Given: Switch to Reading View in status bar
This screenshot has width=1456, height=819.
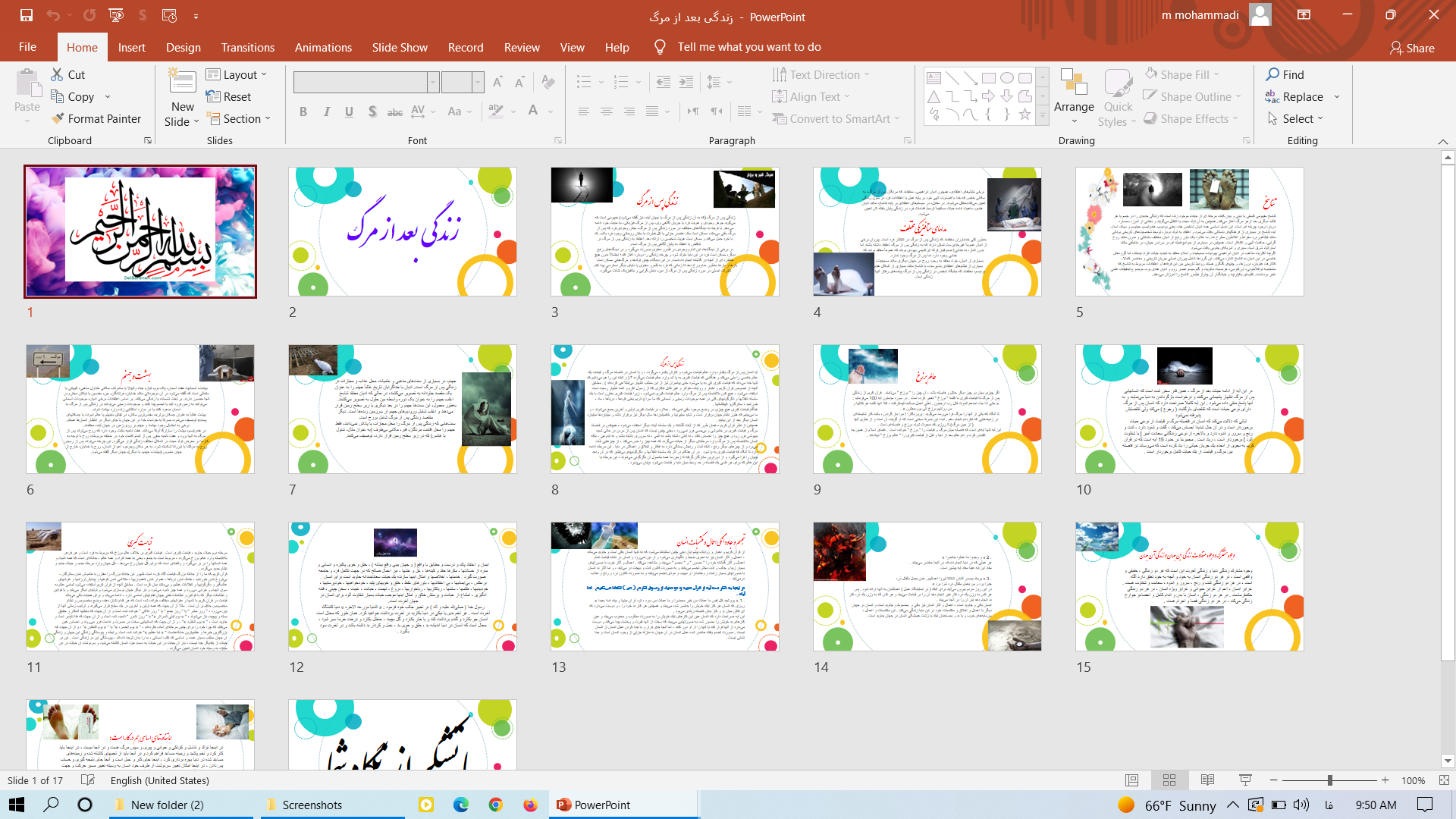Looking at the screenshot, I should [1207, 780].
